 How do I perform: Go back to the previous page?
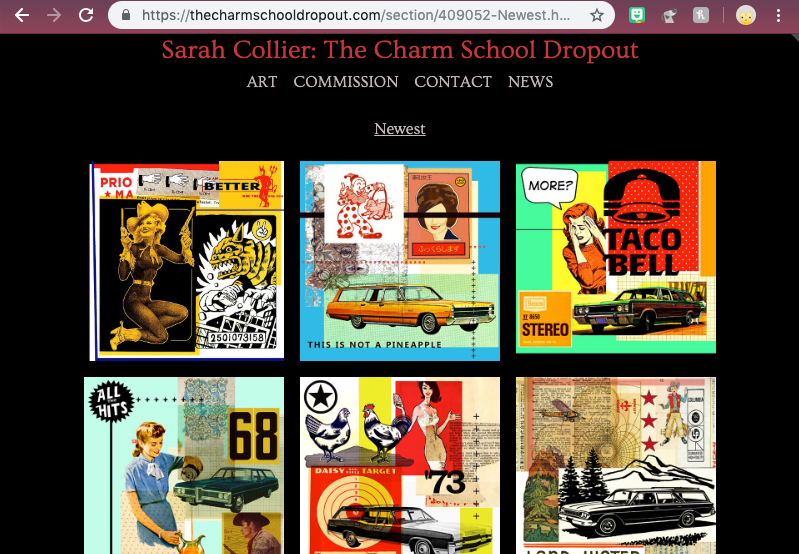(x=22, y=15)
